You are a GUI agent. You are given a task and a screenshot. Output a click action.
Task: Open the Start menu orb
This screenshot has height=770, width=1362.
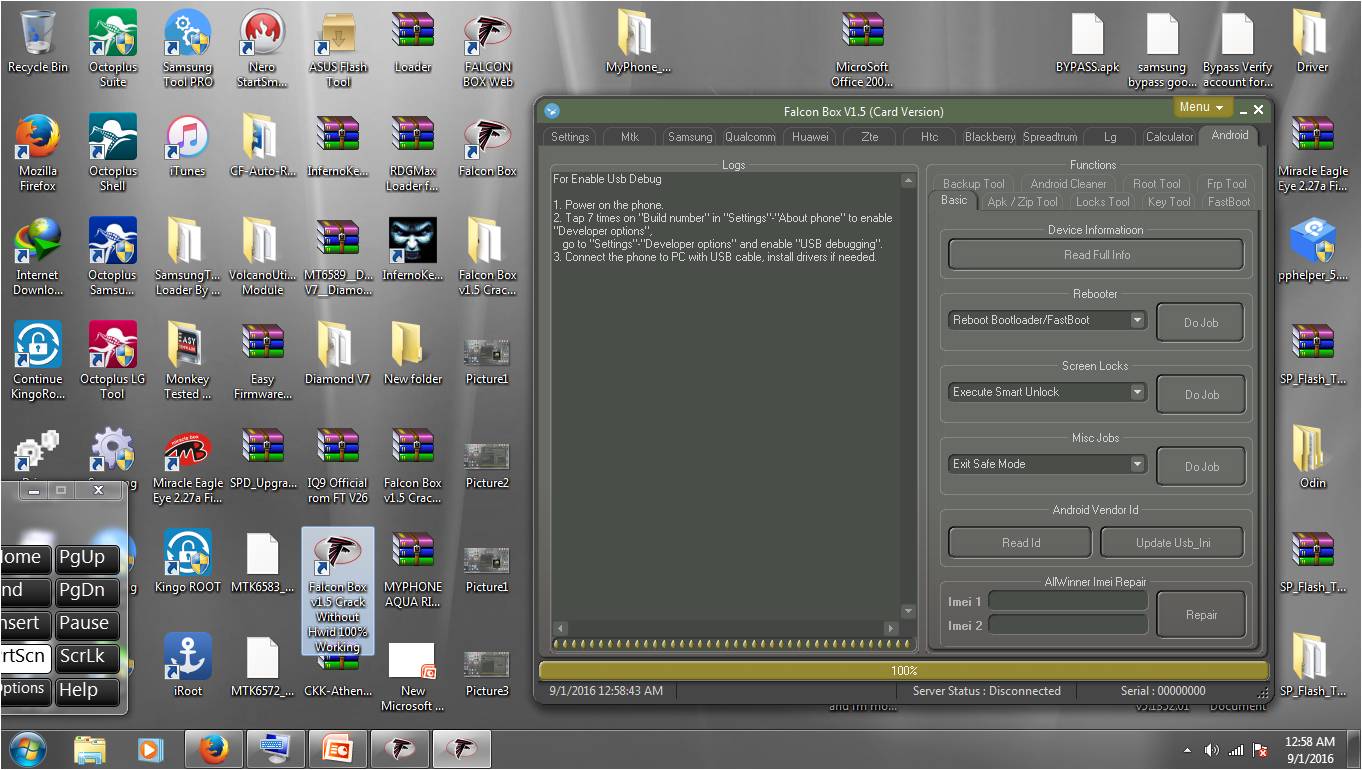point(27,749)
